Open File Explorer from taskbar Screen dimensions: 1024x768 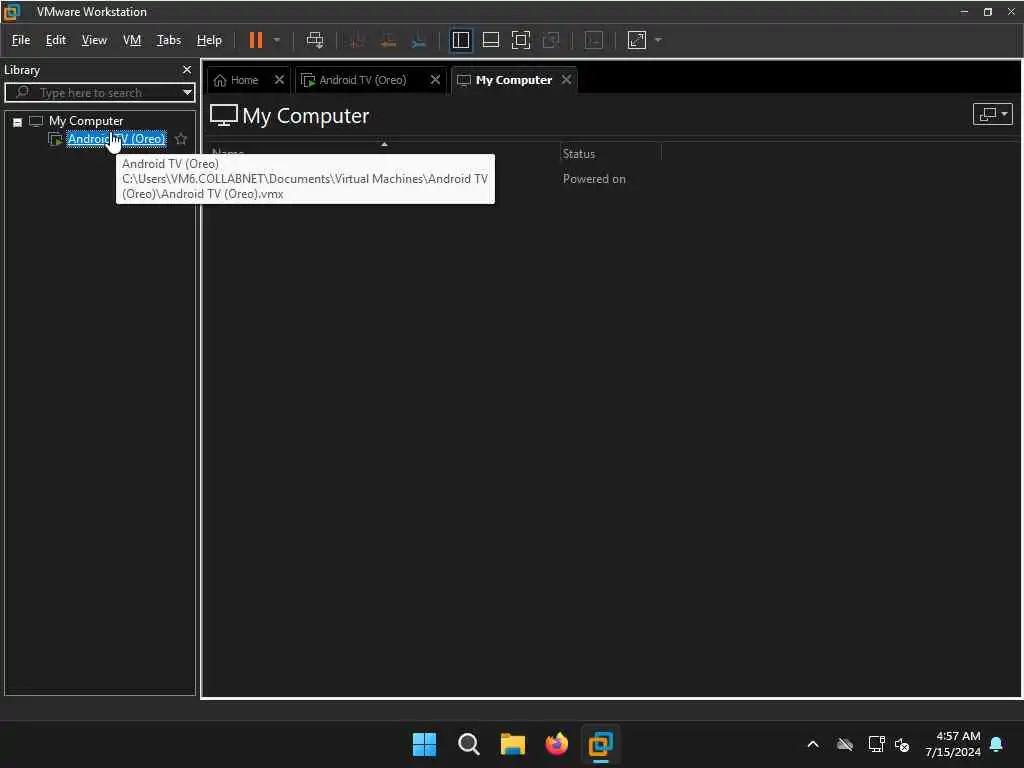(x=513, y=744)
